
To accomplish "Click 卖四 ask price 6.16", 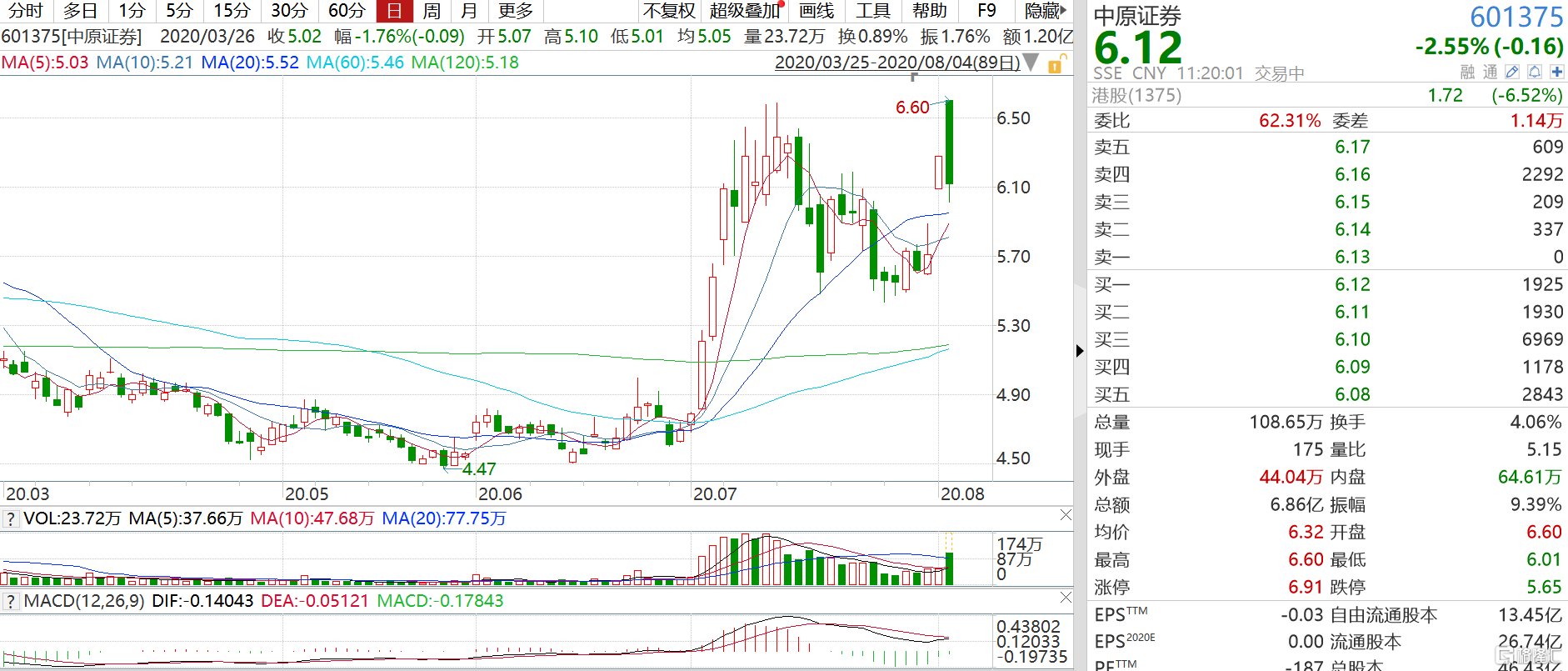I will pyautogui.click(x=1352, y=174).
